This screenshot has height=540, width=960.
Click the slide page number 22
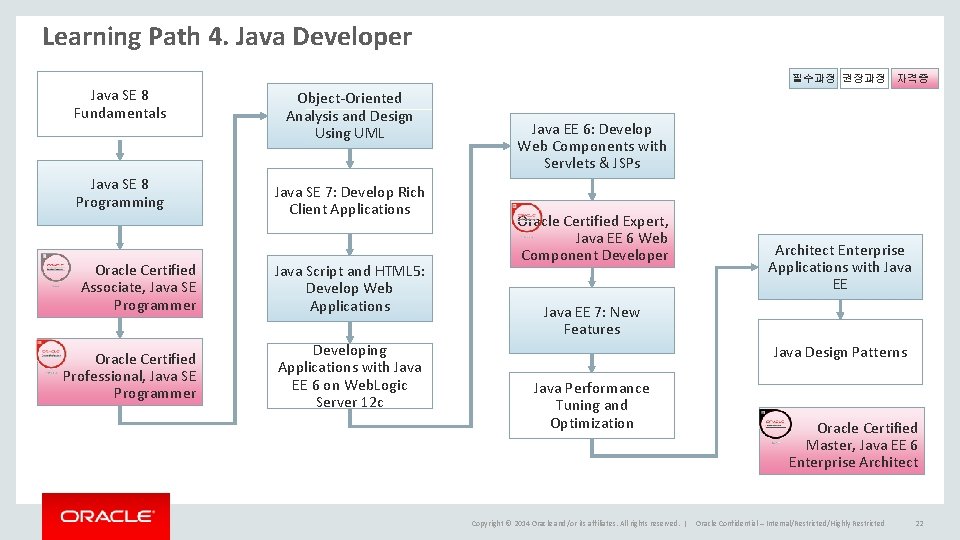[x=919, y=523]
